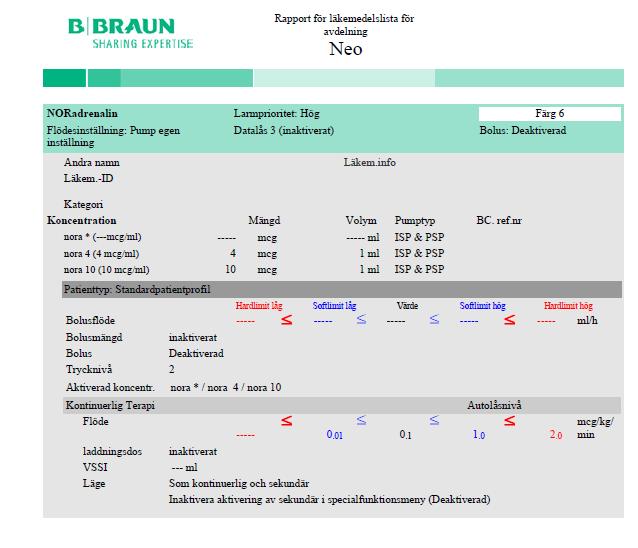
Task: Click the 'Flöde' row label
Action: tap(96, 421)
